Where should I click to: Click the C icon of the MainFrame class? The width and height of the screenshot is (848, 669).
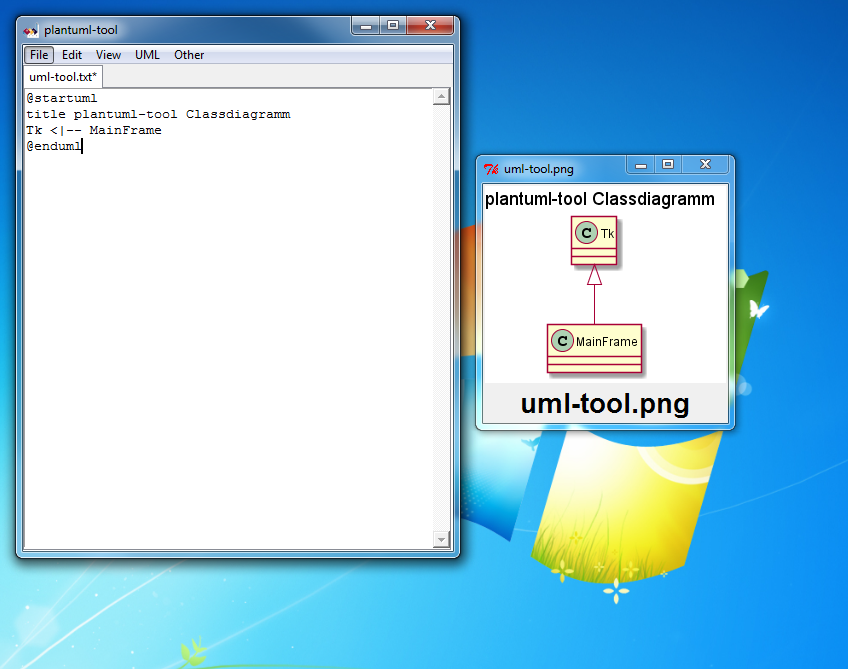(x=562, y=341)
